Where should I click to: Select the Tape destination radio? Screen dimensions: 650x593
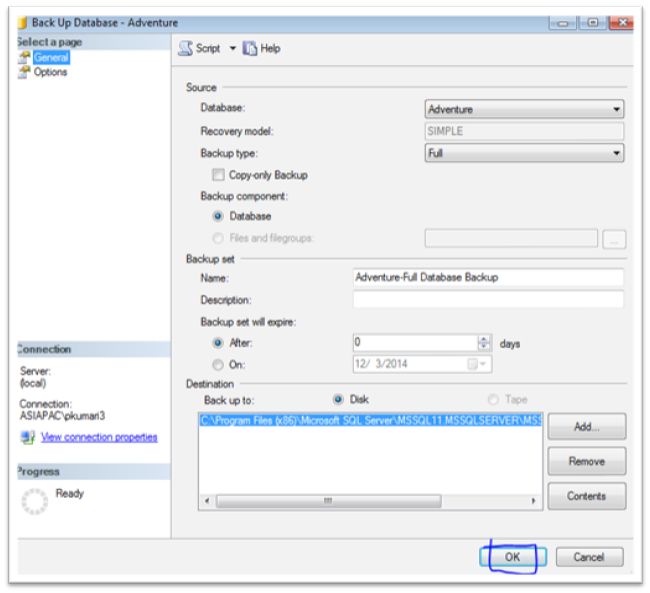tap(493, 399)
